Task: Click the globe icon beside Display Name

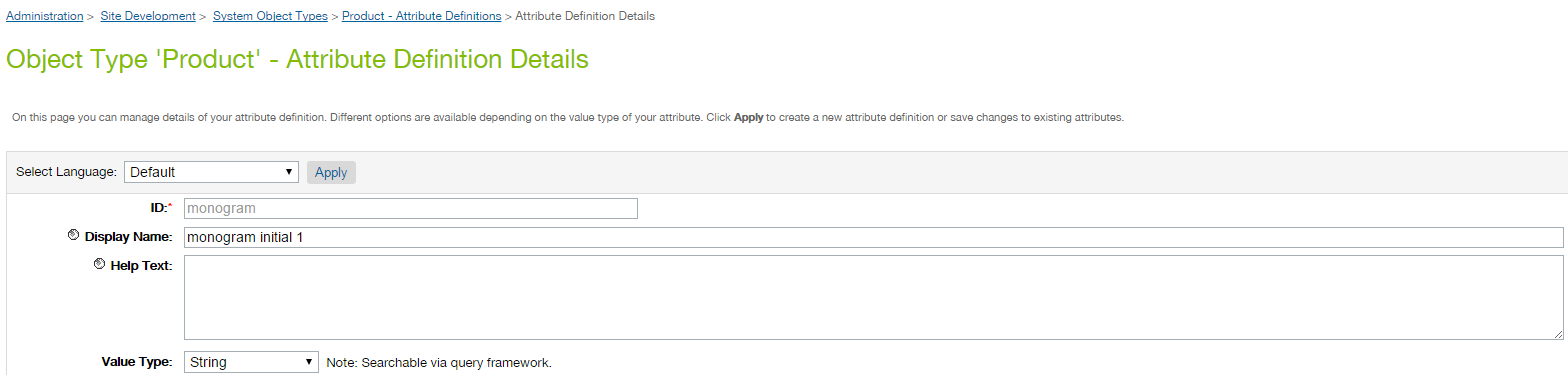Action: (73, 236)
